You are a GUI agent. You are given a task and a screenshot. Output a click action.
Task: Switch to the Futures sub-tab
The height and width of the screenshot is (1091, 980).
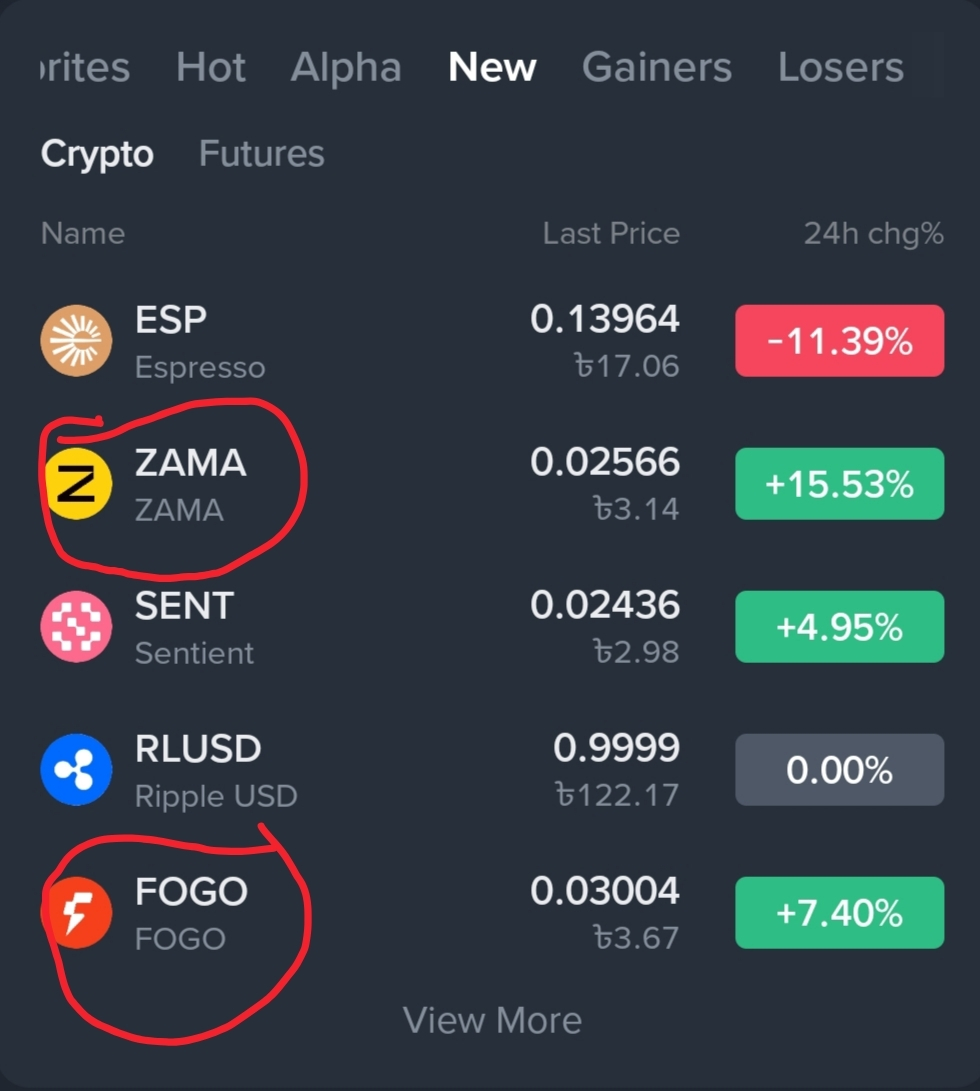pyautogui.click(x=262, y=153)
